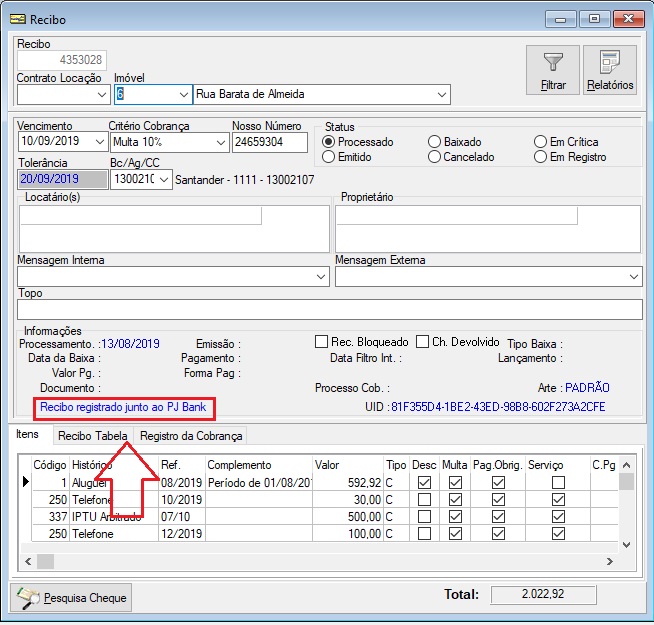Viewport: 654px width, 625px height.
Task: Click the PADRÃO Arte value
Action: [587, 388]
